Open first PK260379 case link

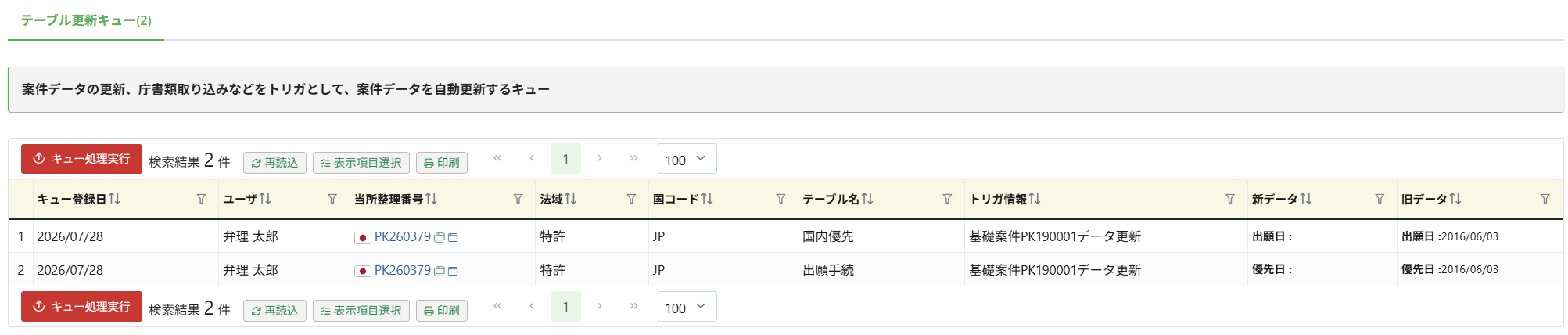click(x=403, y=236)
